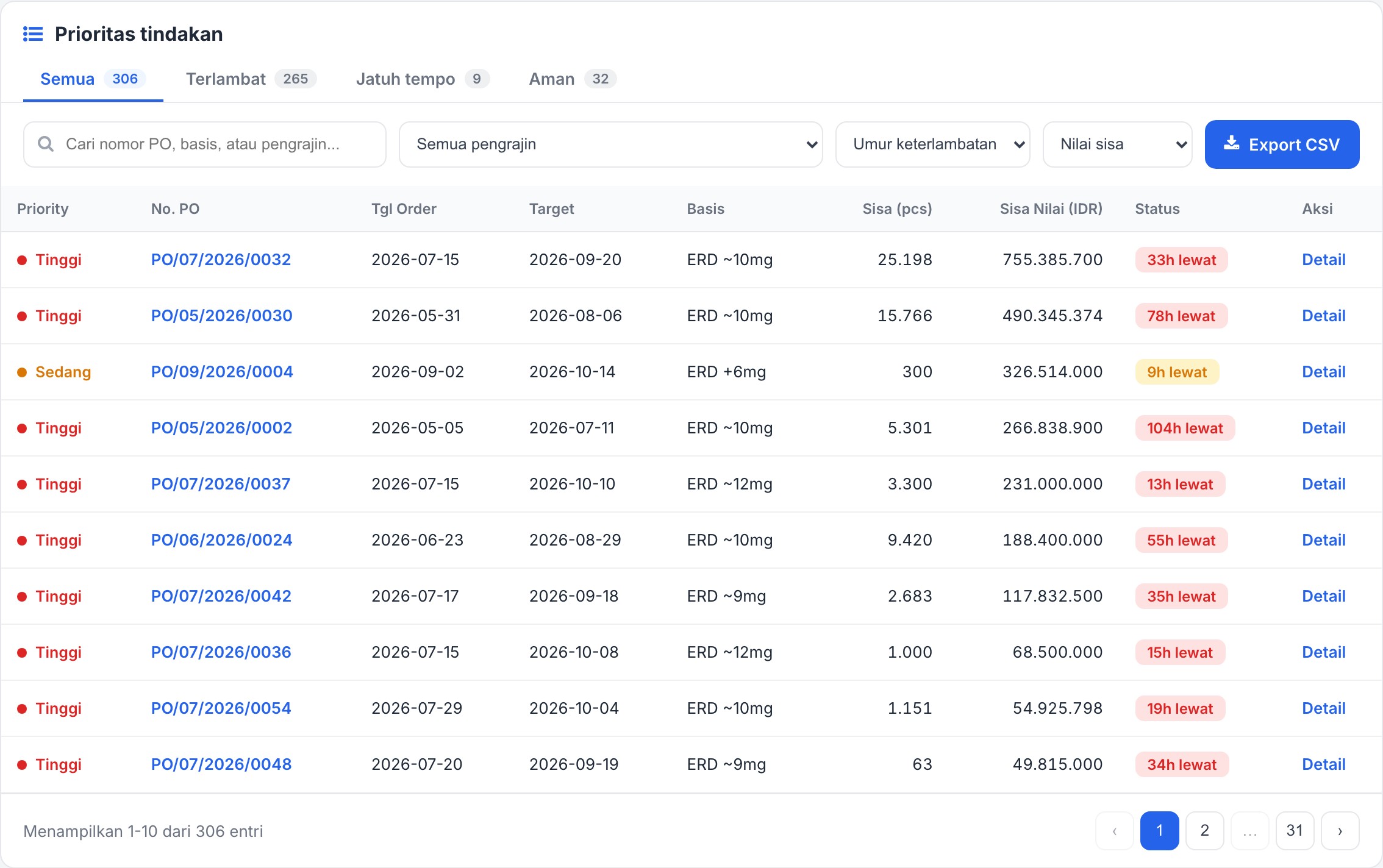Focus the Cari nomor PO search field
1383x868 pixels.
point(205,144)
